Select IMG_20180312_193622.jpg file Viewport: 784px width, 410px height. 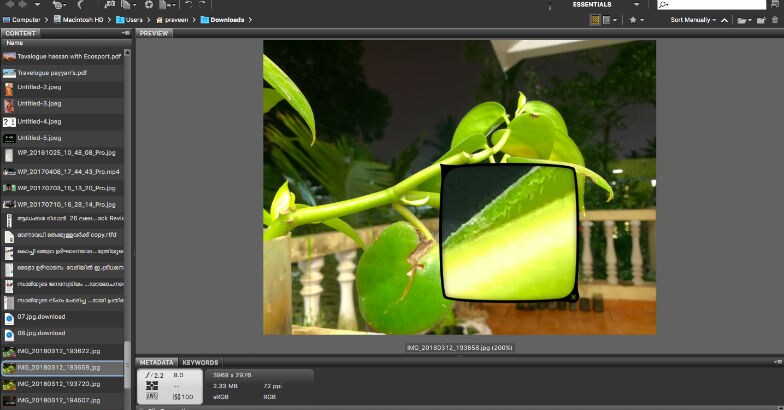click(x=62, y=352)
